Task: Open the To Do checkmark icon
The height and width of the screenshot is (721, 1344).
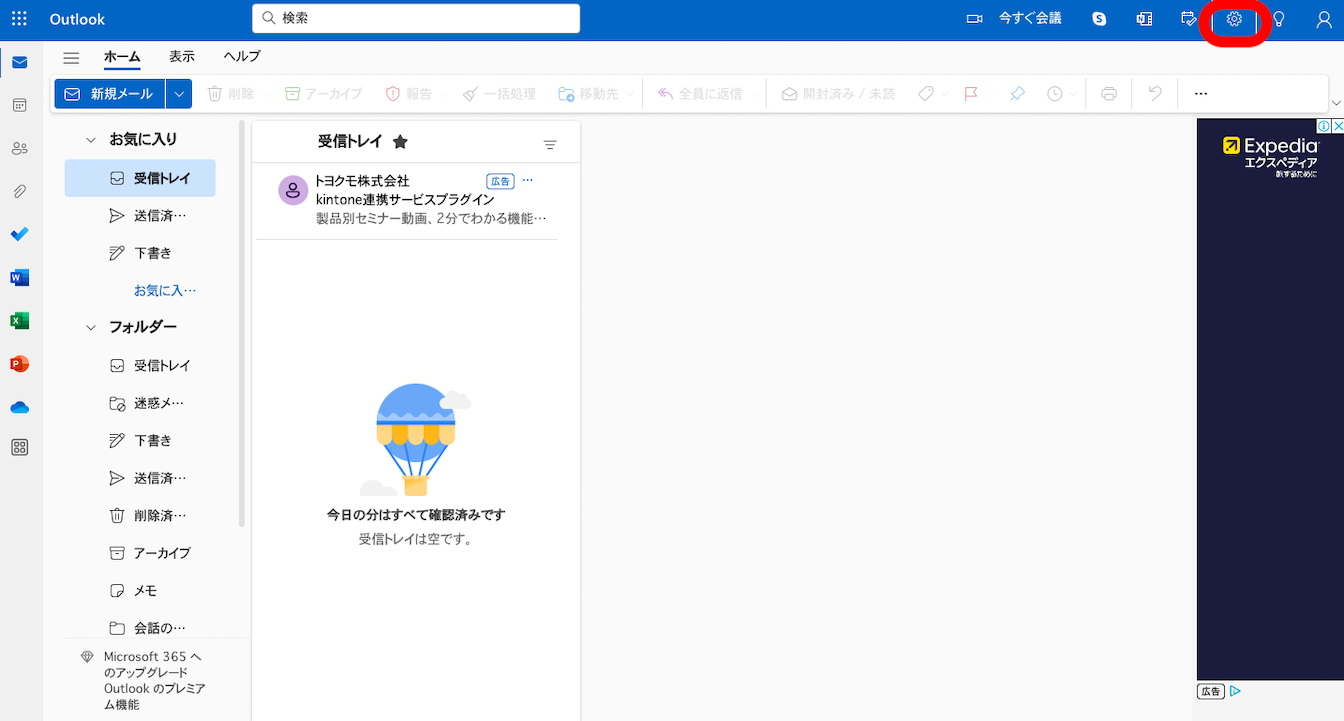Action: tap(19, 234)
